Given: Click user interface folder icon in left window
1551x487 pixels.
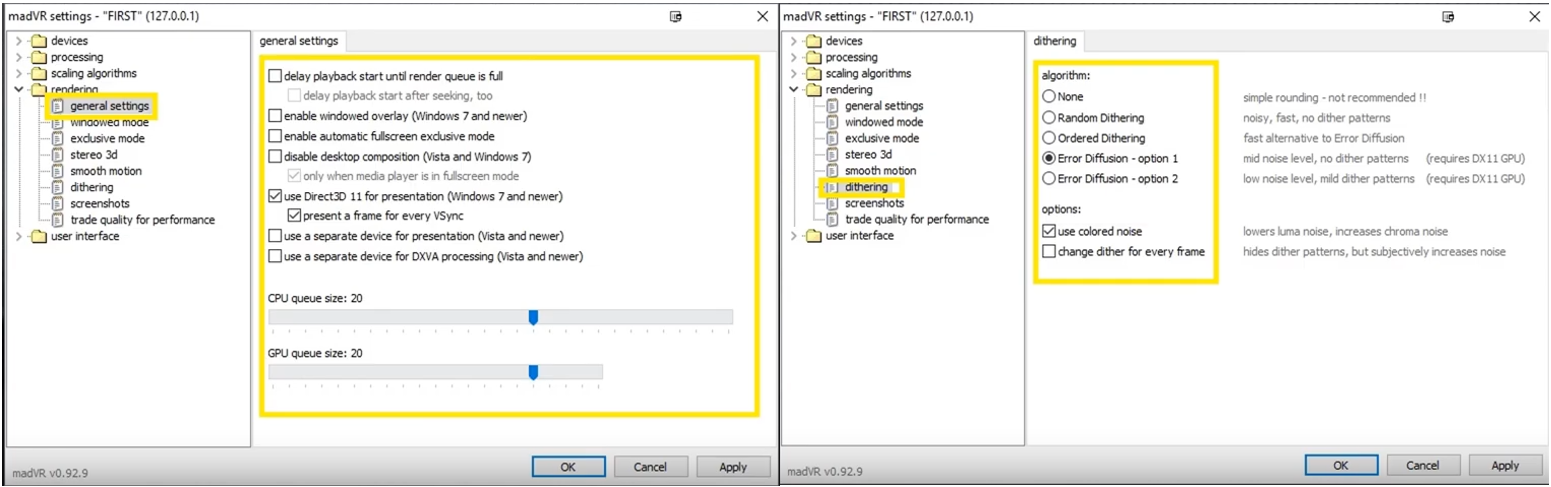Looking at the screenshot, I should point(39,236).
